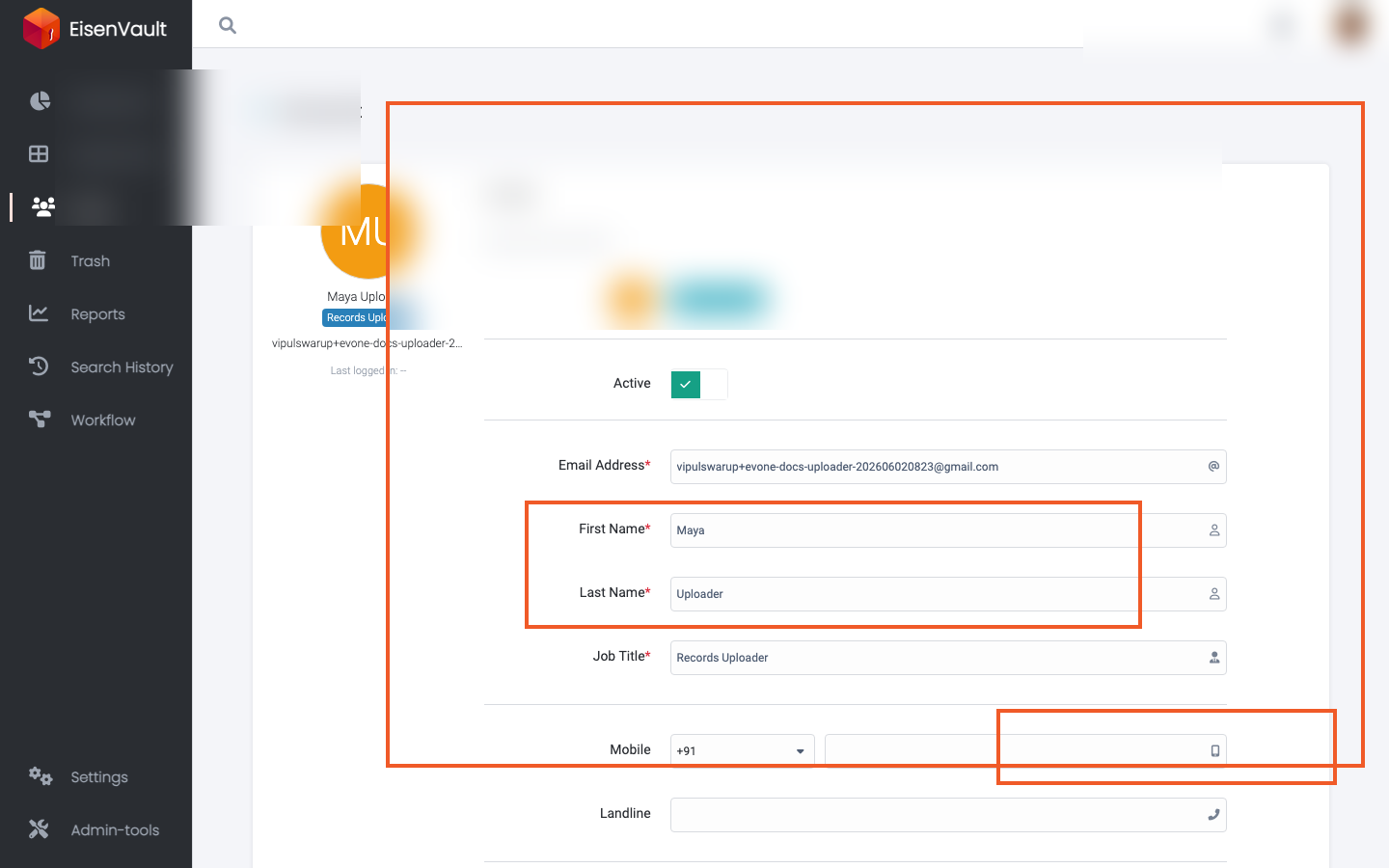Open the users group sidebar icon
Screen dimensions: 1389x868
[x=42, y=205]
